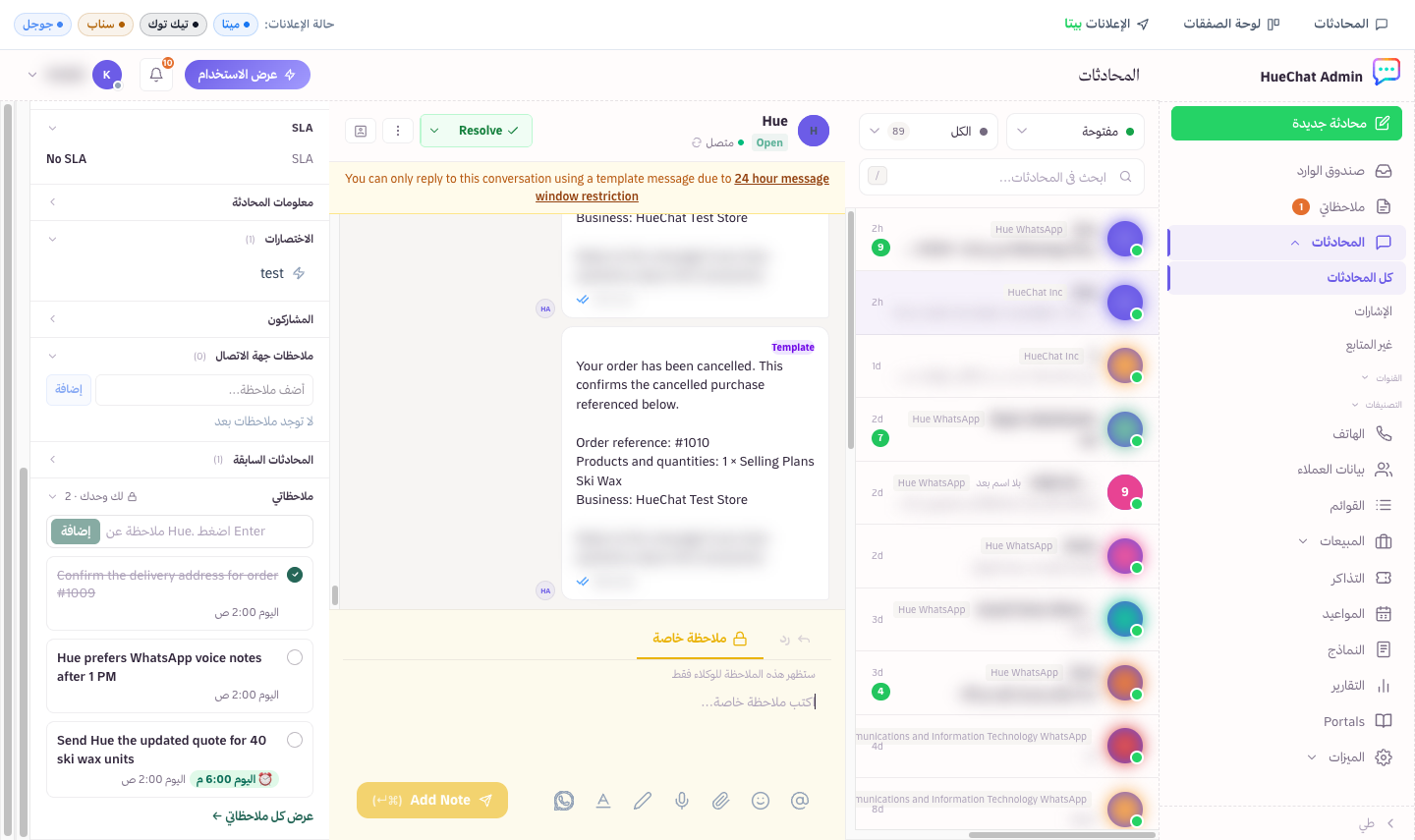Click the WhatsApp templates icon in composer
This screenshot has width=1415, height=840.
point(564,801)
